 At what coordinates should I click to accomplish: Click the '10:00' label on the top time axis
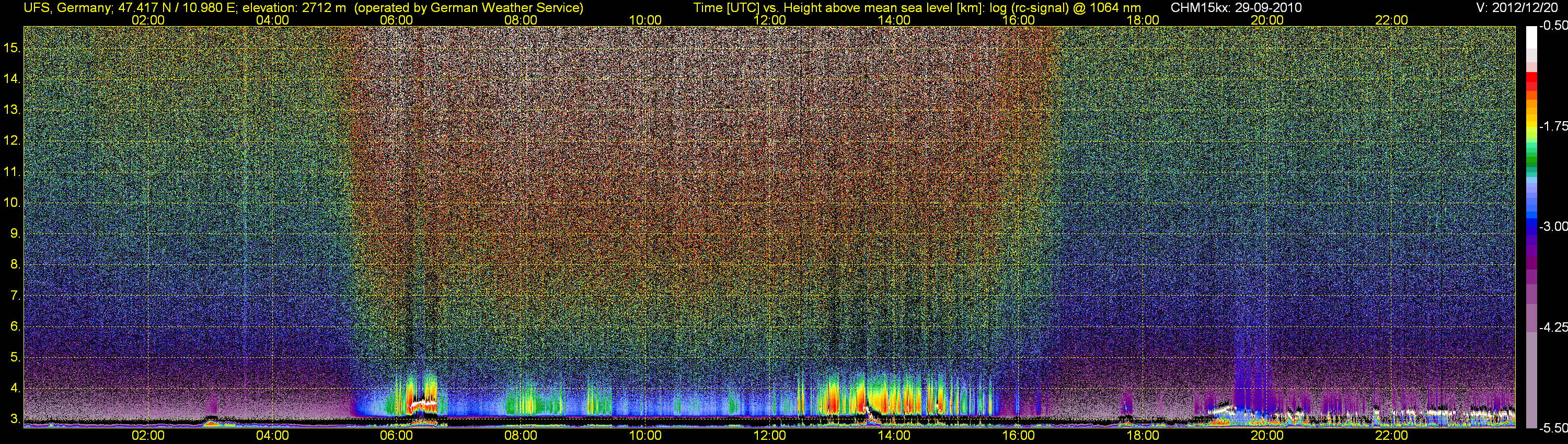click(645, 20)
